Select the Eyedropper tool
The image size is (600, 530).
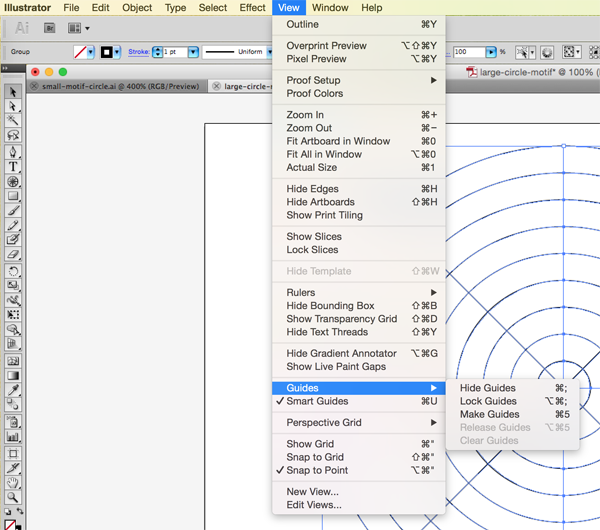click(x=13, y=390)
